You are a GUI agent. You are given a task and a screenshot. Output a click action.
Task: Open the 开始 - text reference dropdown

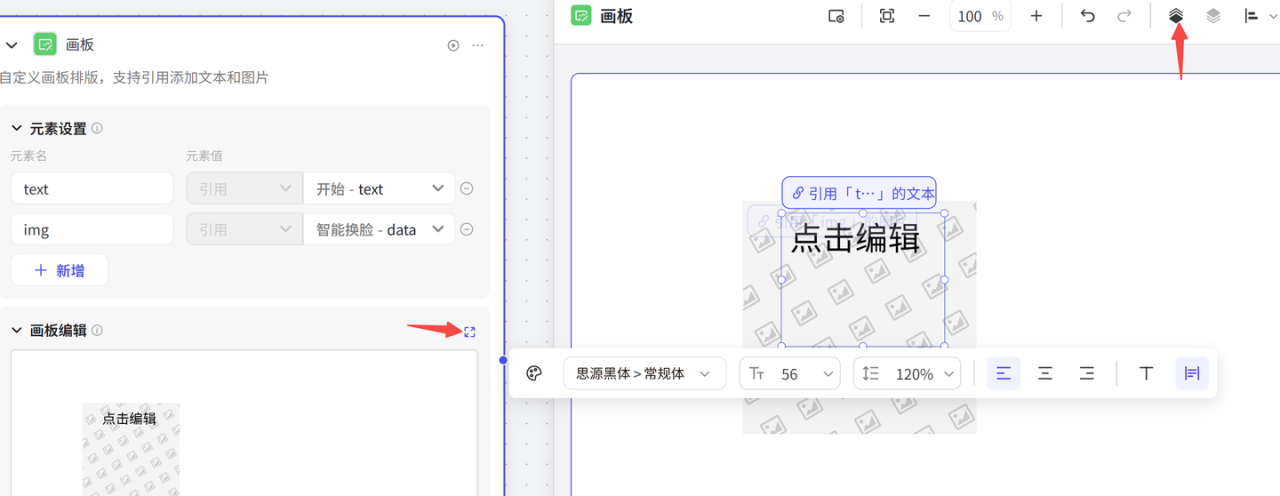coord(379,188)
